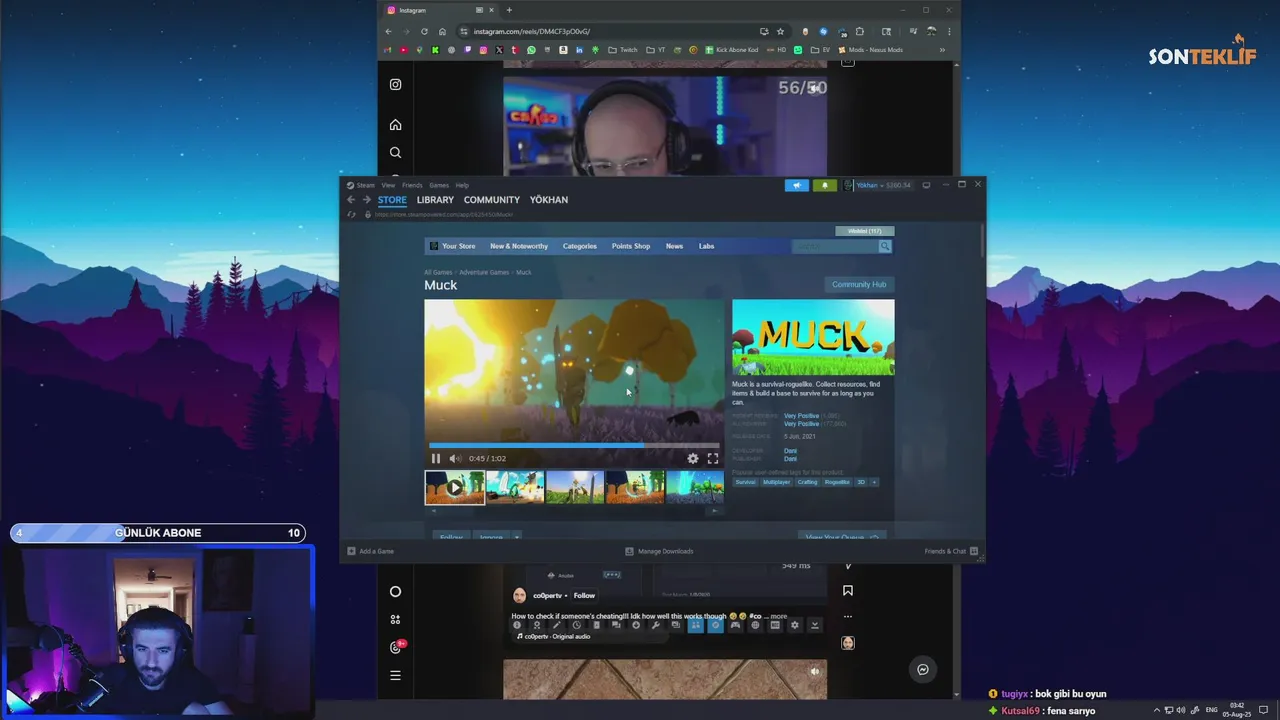
Task: Select second Muck media thumbnail
Action: pos(515,487)
